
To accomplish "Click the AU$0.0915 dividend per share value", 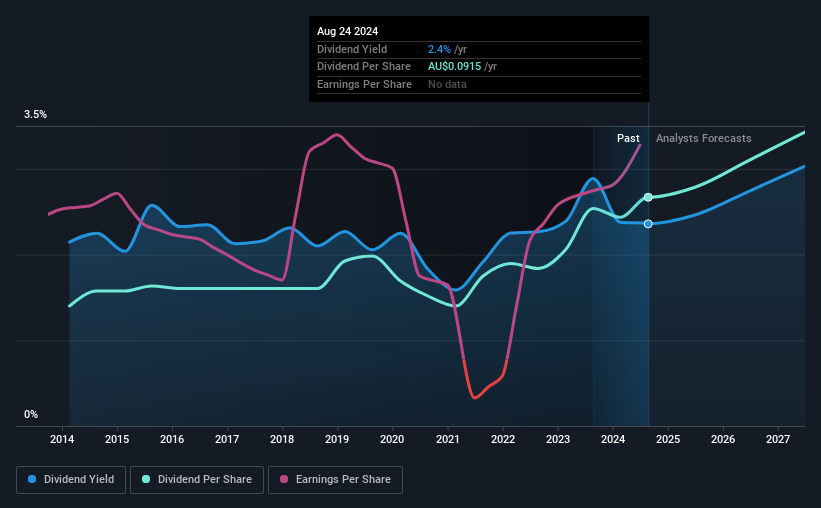I will tap(454, 67).
